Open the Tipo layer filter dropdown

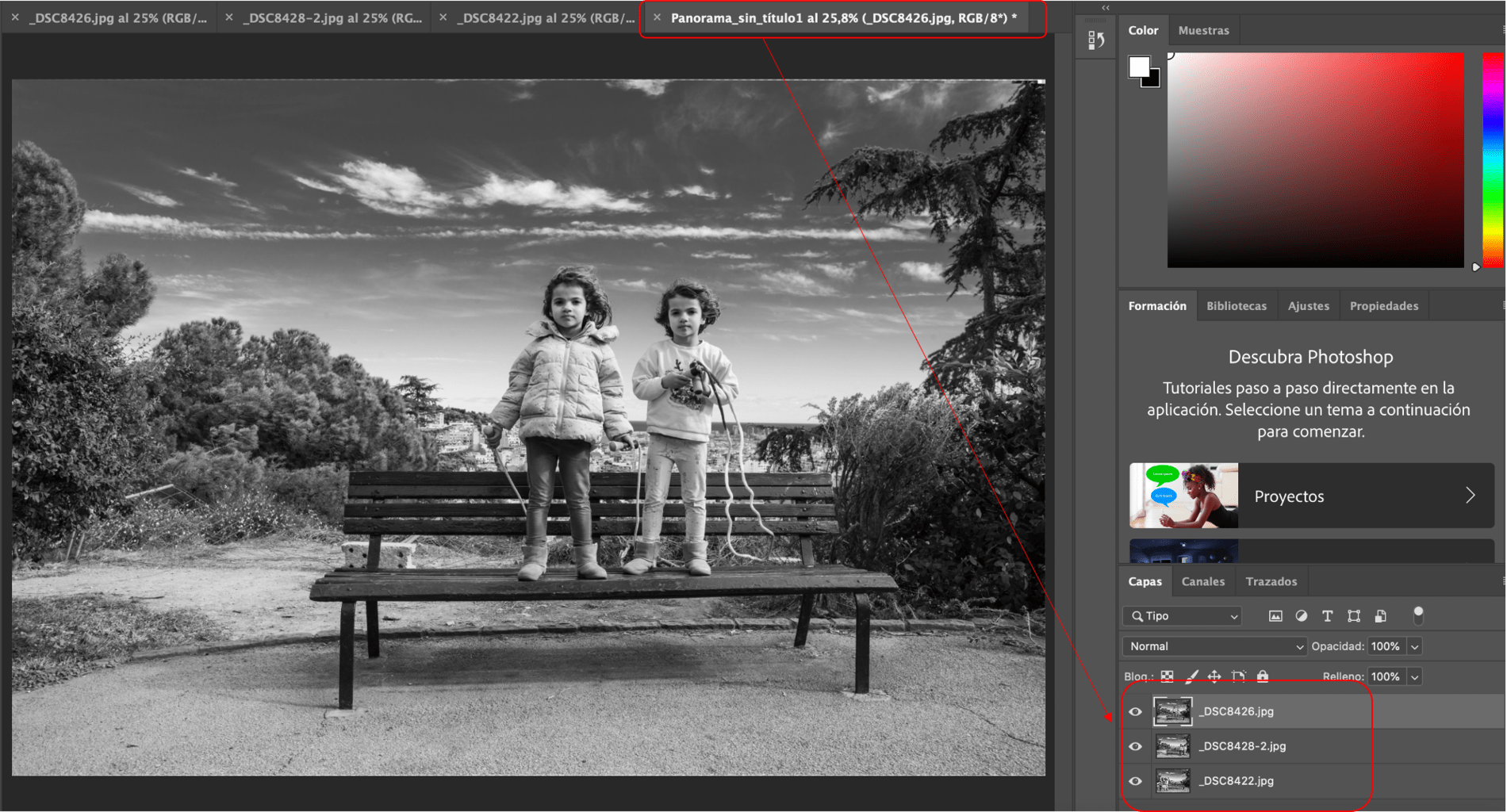pos(1182,616)
